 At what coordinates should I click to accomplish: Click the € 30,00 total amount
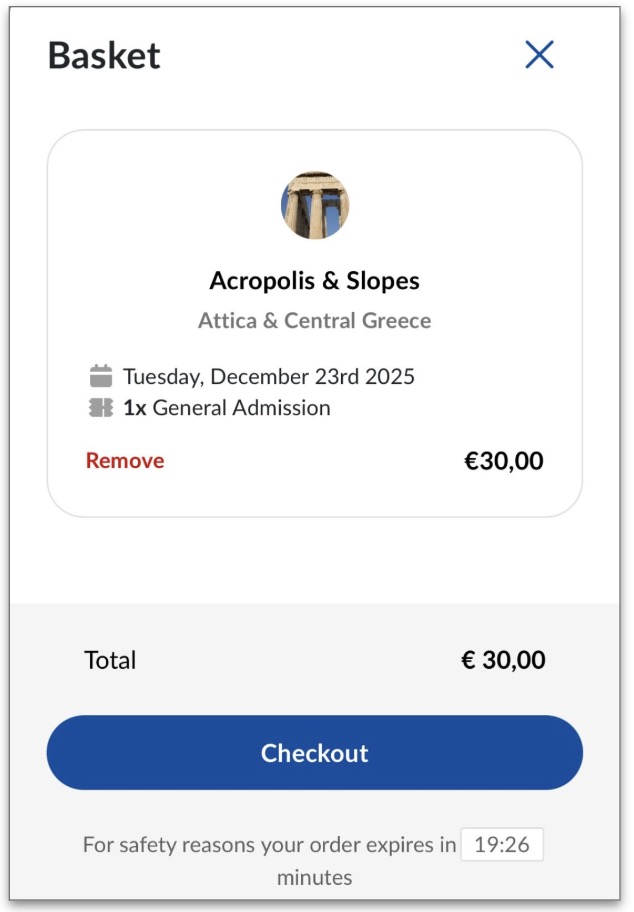pos(503,660)
